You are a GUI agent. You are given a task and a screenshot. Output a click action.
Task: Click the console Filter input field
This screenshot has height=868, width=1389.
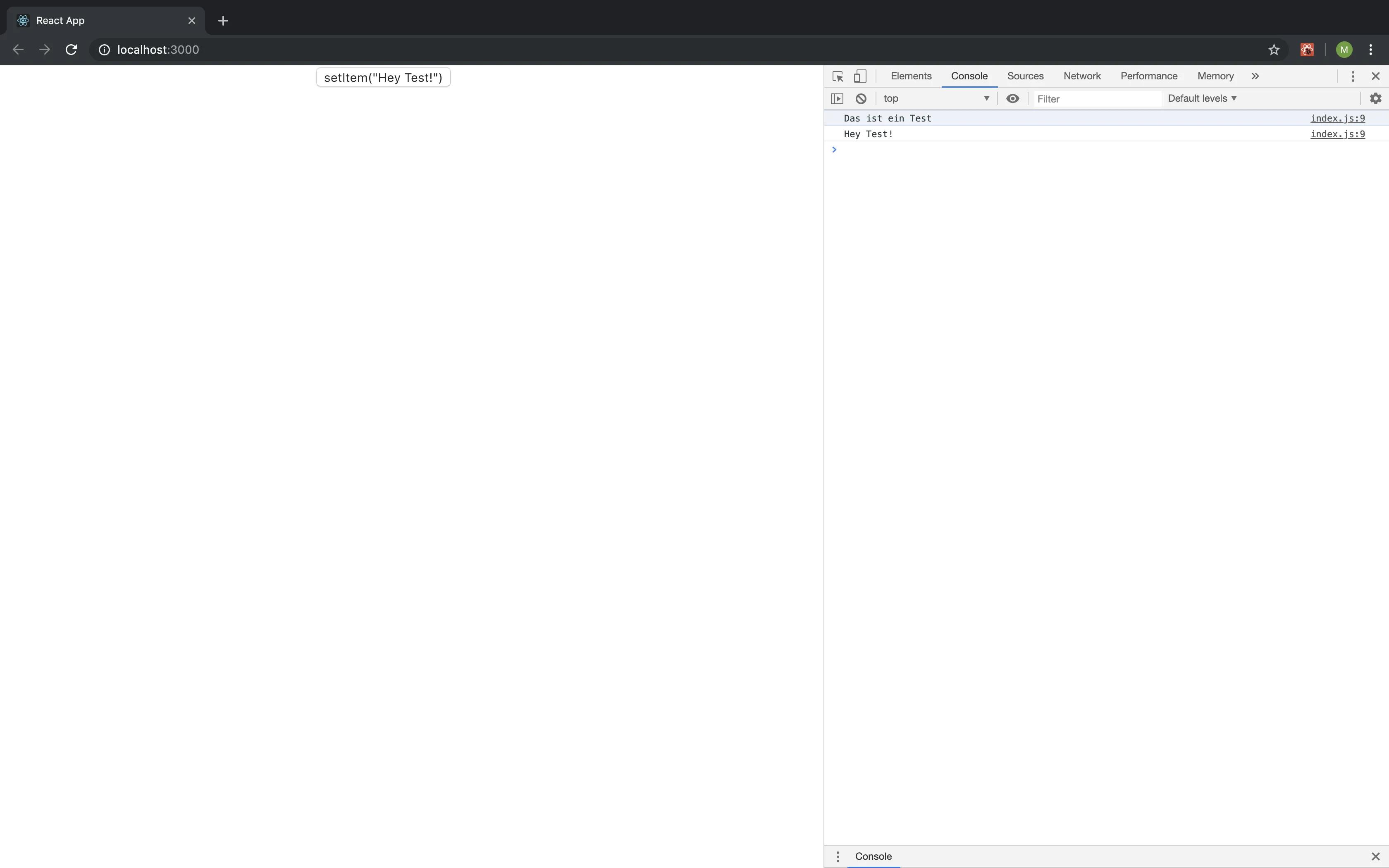click(1096, 99)
